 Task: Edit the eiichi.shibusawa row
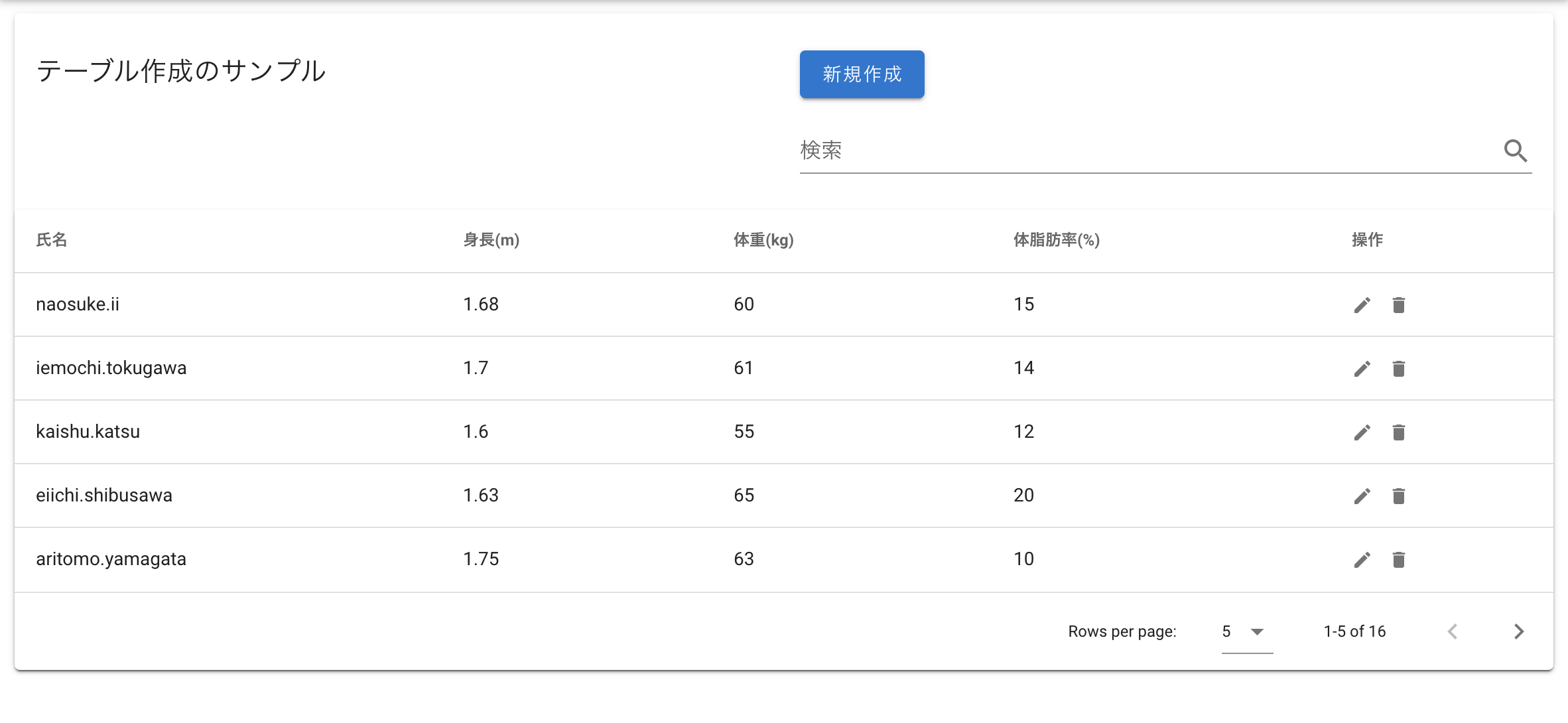tap(1362, 496)
